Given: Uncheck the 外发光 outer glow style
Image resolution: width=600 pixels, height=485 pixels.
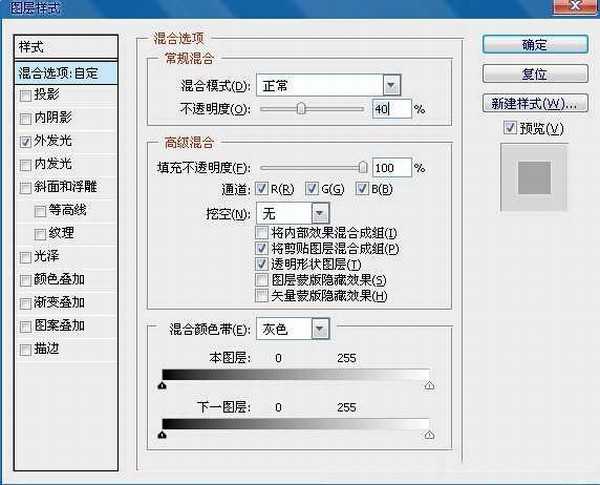Looking at the screenshot, I should coord(26,142).
